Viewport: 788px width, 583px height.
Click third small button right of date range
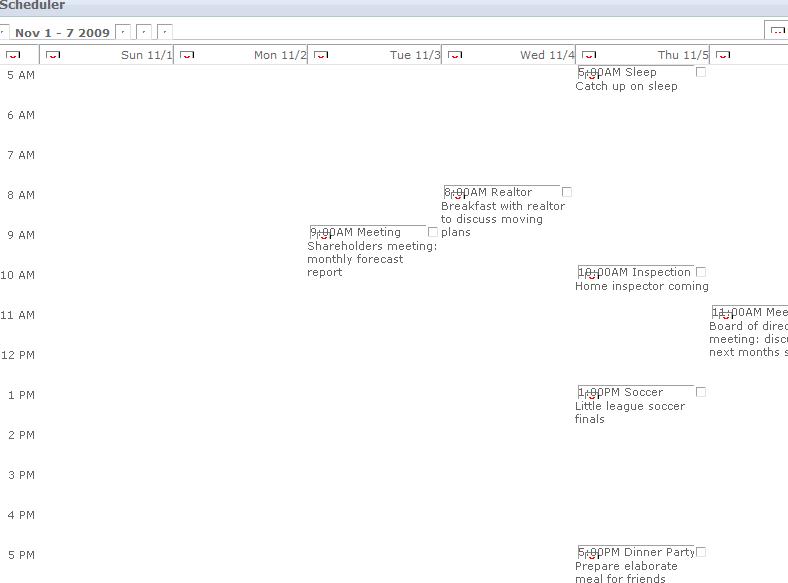[x=165, y=33]
